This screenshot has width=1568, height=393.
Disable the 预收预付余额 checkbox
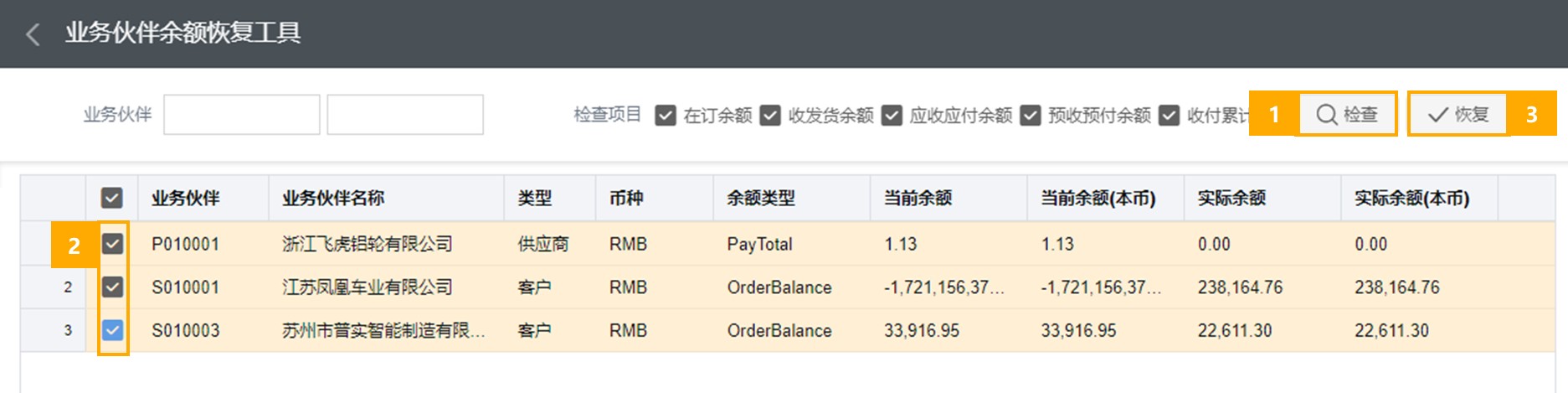1031,115
